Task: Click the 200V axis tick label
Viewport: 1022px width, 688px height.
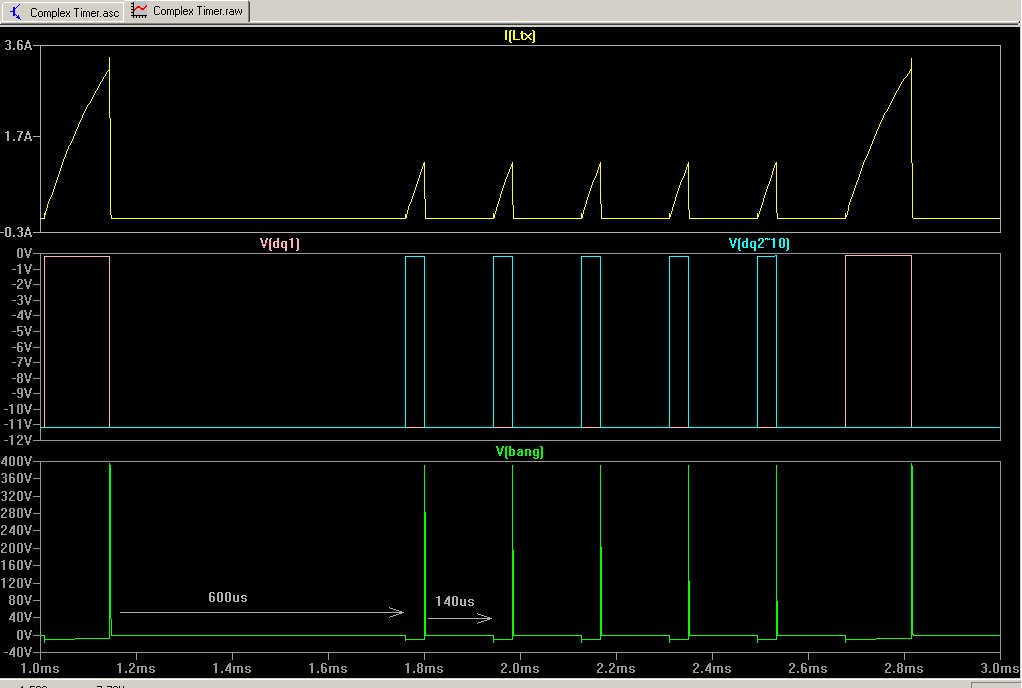Action: click(x=17, y=549)
